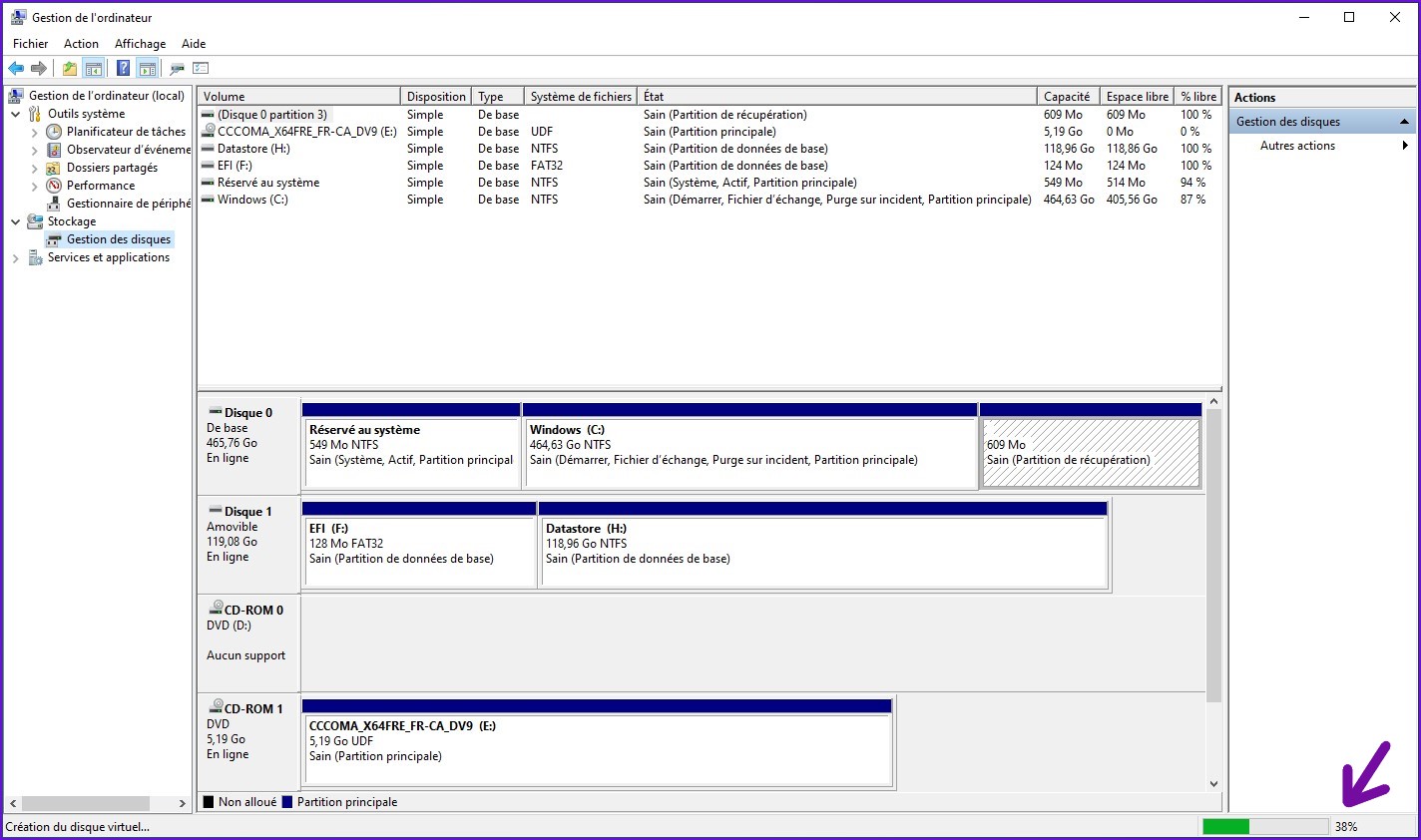Click the Capacité column header
The width and height of the screenshot is (1421, 840).
(x=1066, y=97)
